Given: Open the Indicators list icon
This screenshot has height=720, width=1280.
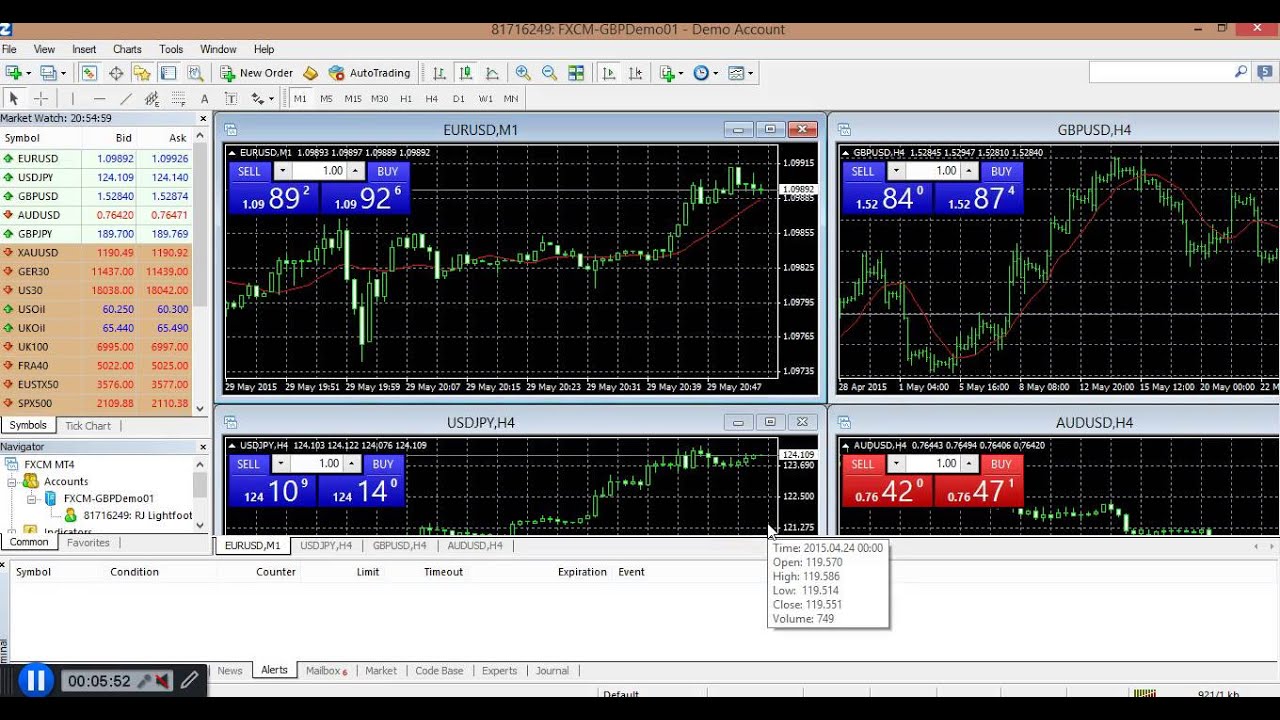Looking at the screenshot, I should [x=667, y=73].
